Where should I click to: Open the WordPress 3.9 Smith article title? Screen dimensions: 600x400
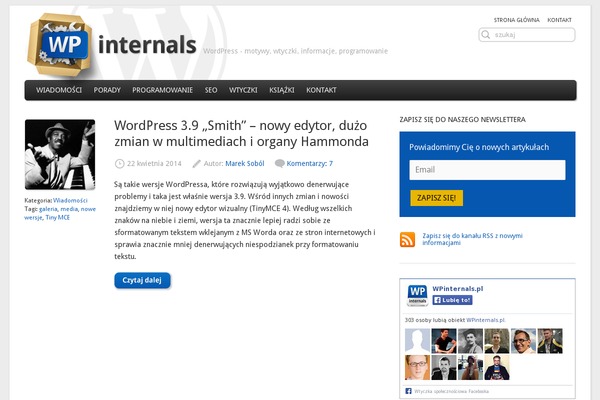[x=241, y=134]
